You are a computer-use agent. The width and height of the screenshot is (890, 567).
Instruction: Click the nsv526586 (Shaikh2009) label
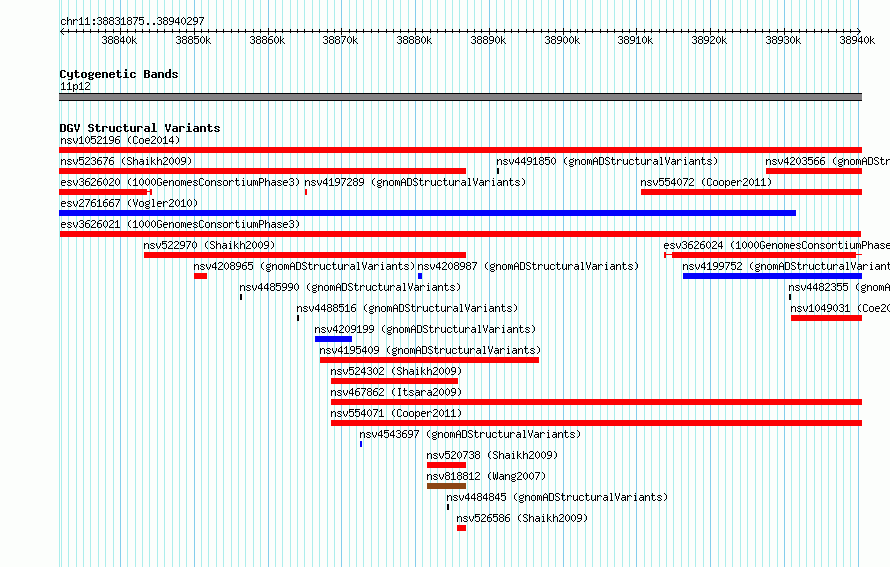pyautogui.click(x=522, y=518)
